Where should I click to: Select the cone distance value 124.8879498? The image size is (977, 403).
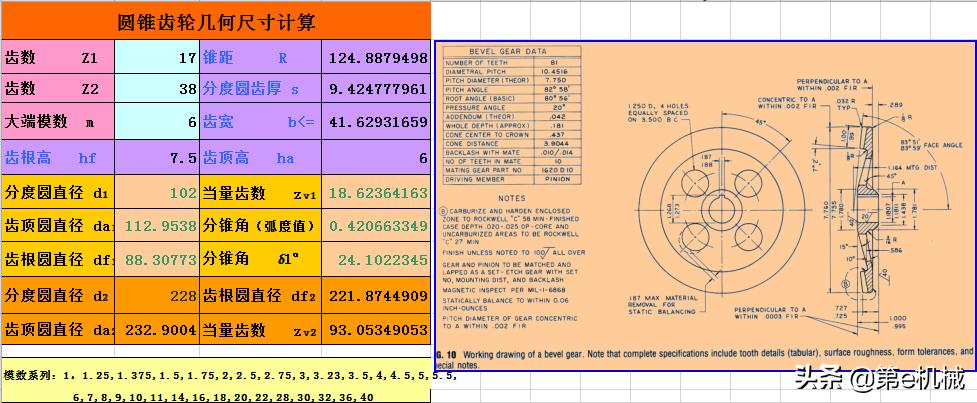(376, 58)
